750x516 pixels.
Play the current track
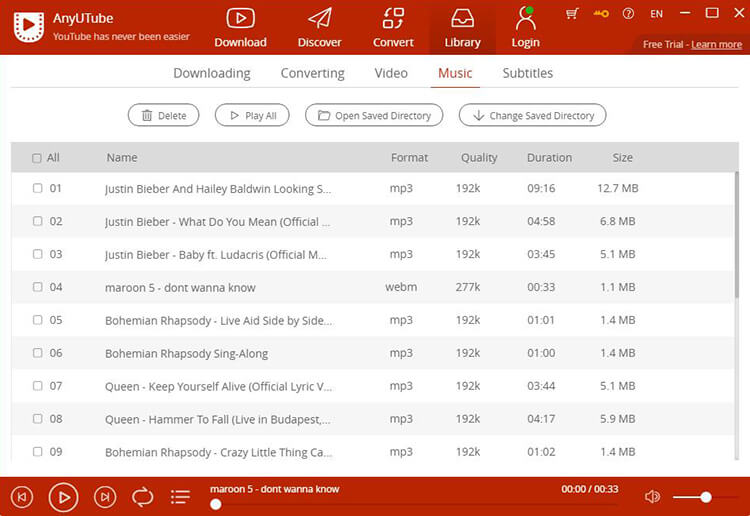click(63, 497)
